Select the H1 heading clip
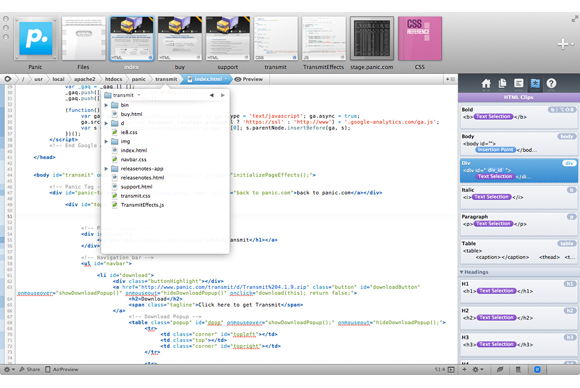This screenshot has height=388, width=580. (x=518, y=291)
